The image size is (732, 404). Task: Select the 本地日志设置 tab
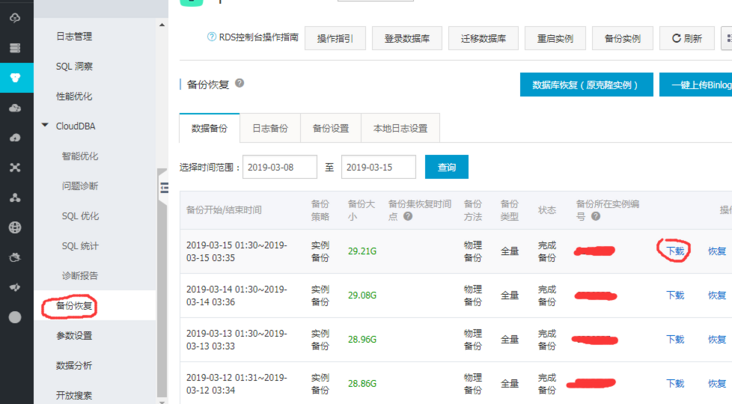400,129
